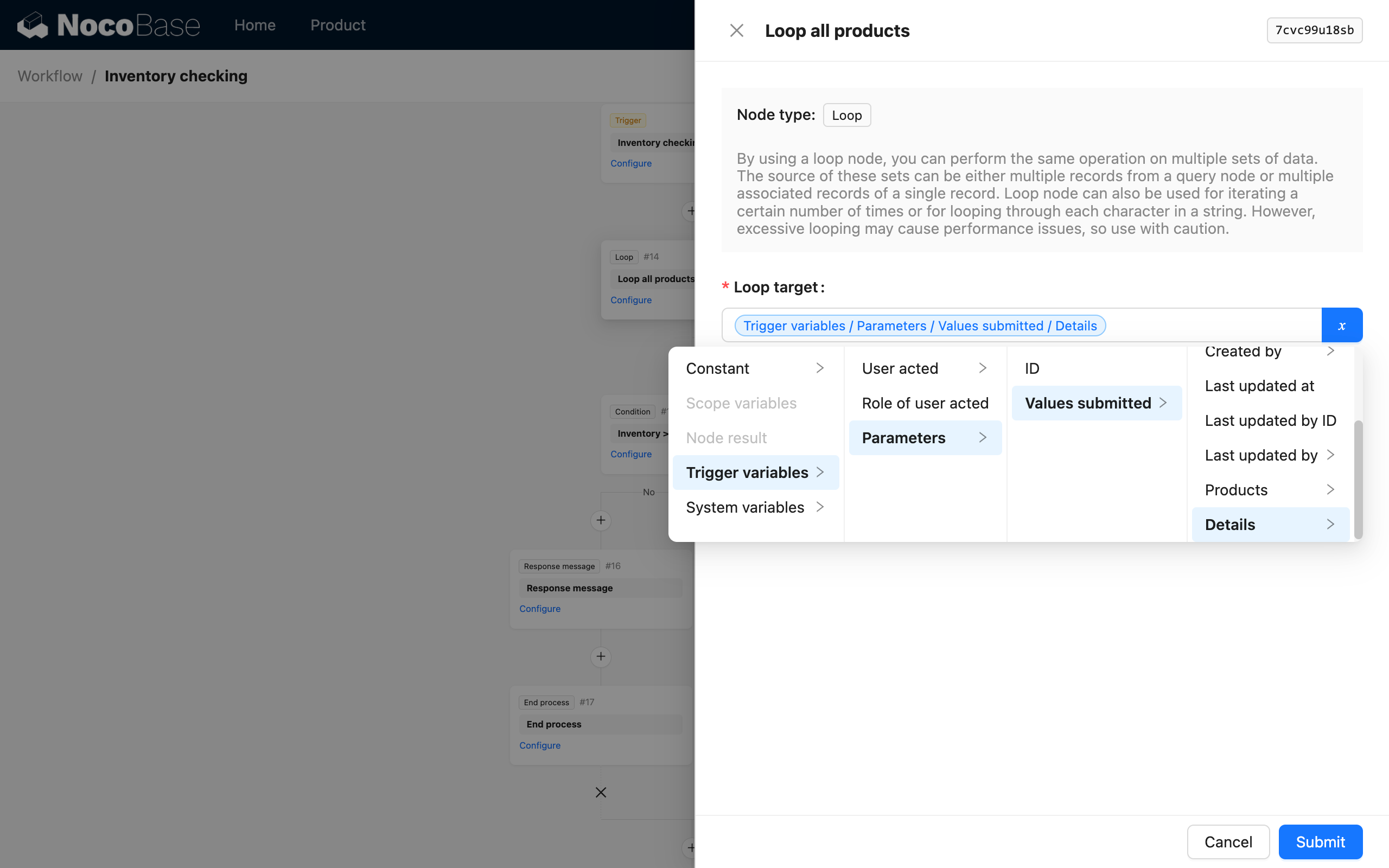Choose the ID option

tap(1032, 368)
